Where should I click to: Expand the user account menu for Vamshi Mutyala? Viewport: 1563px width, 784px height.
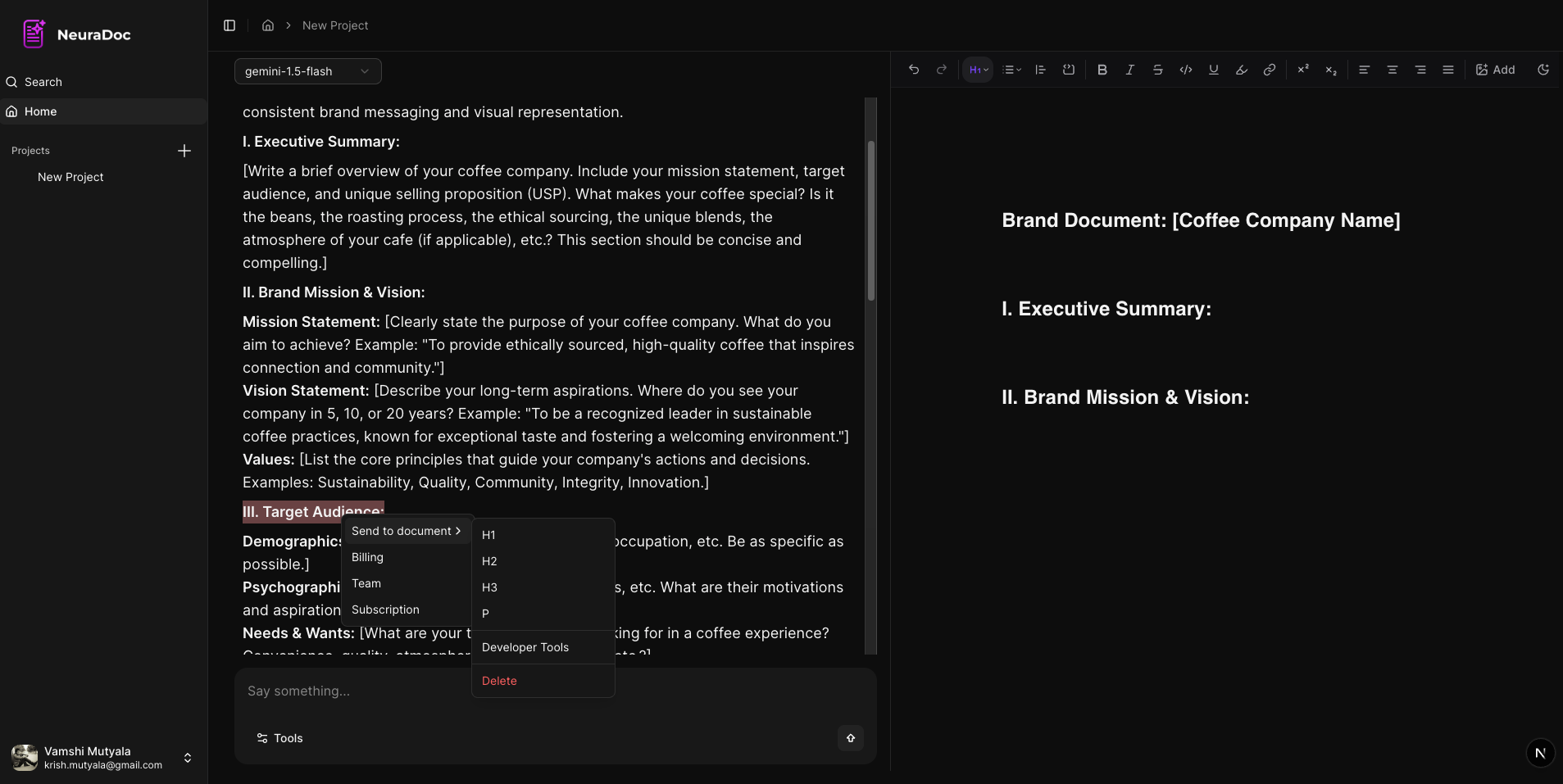(x=188, y=758)
